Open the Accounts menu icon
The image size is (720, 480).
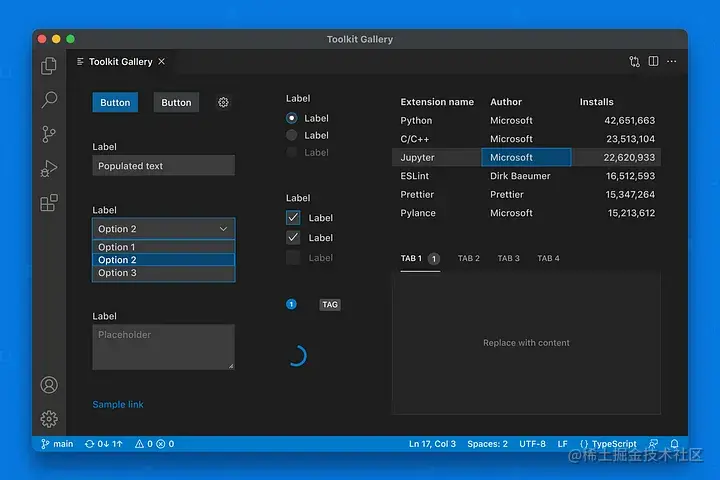click(49, 385)
